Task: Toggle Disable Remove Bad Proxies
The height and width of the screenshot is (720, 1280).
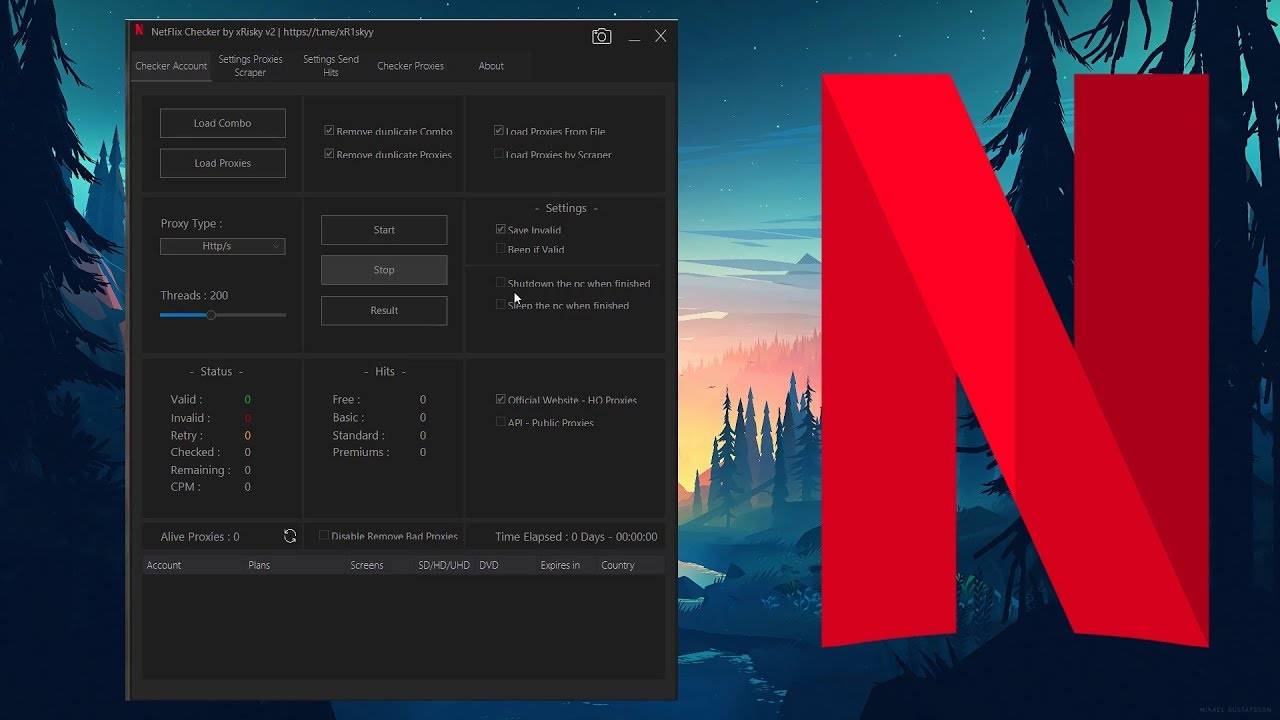Action: 324,535
